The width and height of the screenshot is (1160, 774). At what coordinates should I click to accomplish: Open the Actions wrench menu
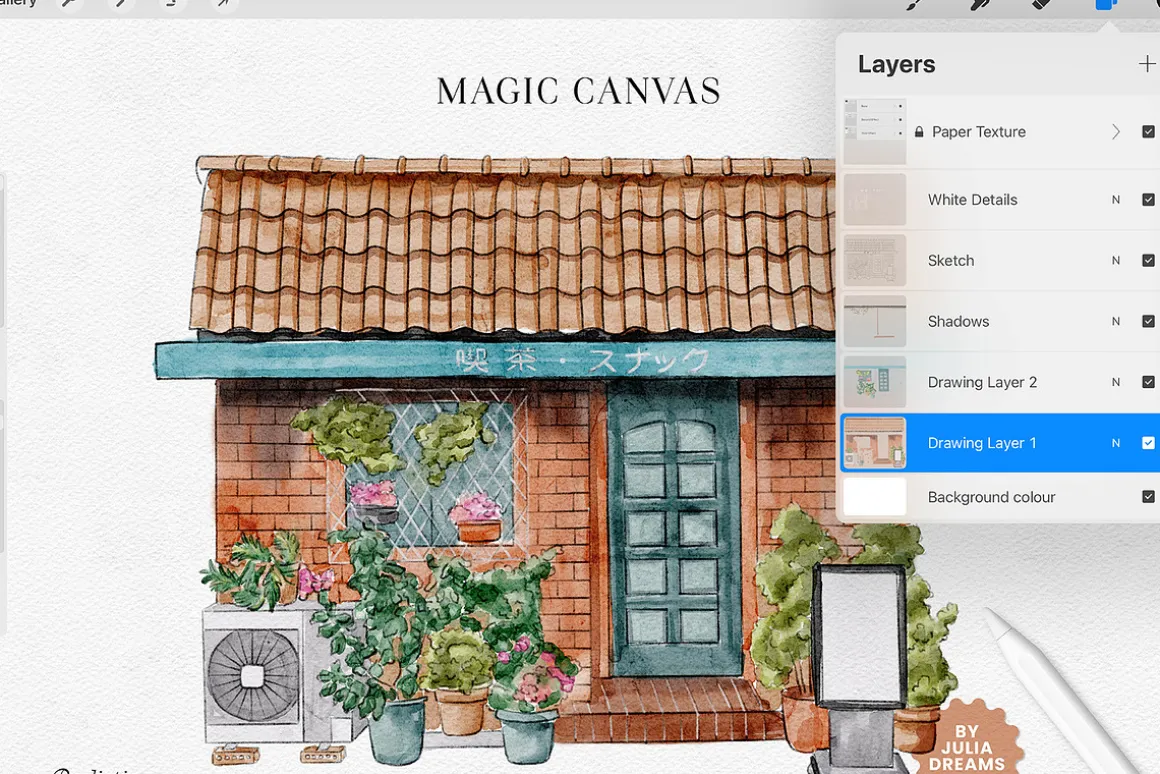[x=68, y=4]
